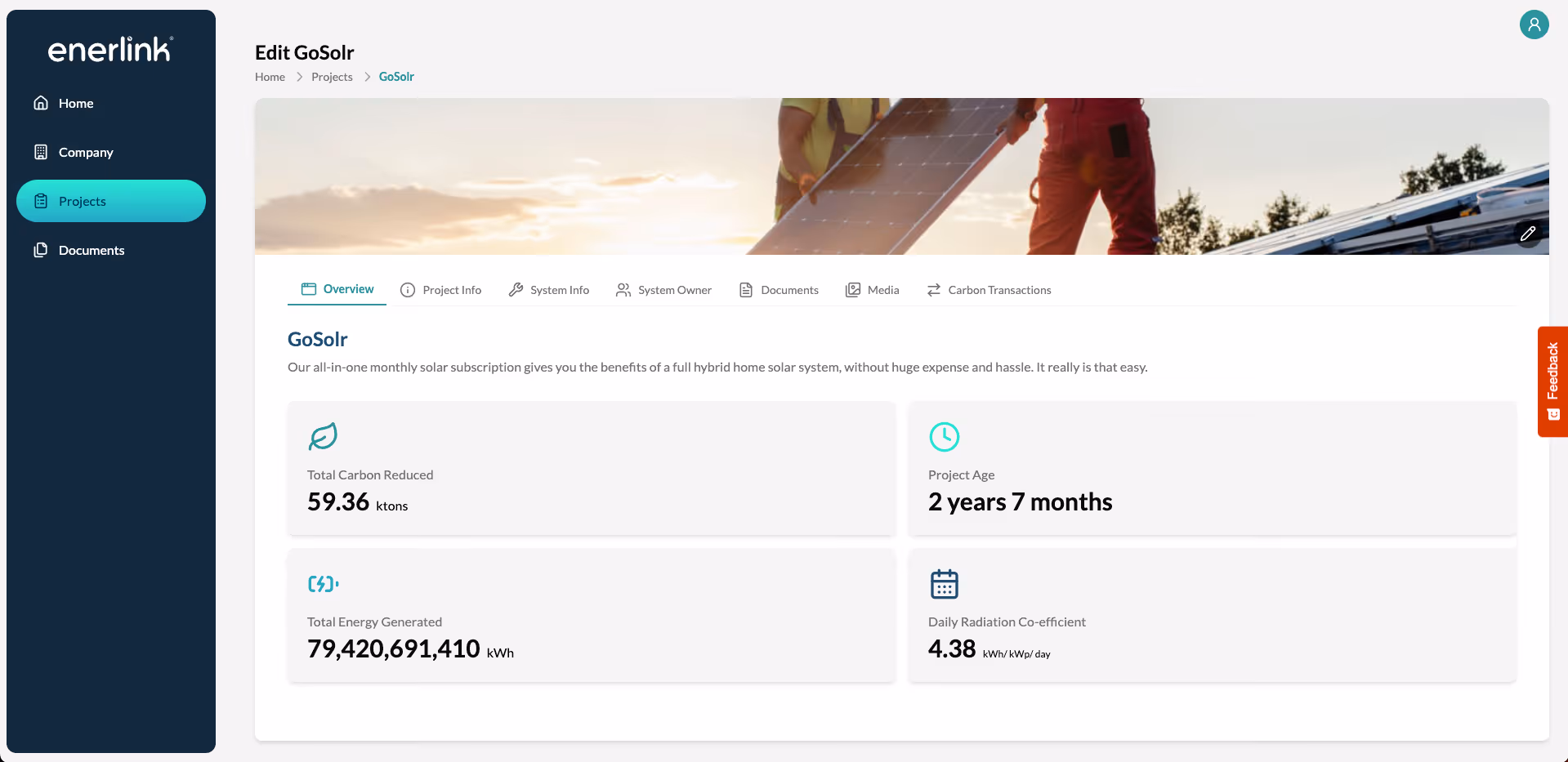The width and height of the screenshot is (1568, 762).
Task: Click the 79,420,691,410 kWh value
Action: (x=411, y=648)
